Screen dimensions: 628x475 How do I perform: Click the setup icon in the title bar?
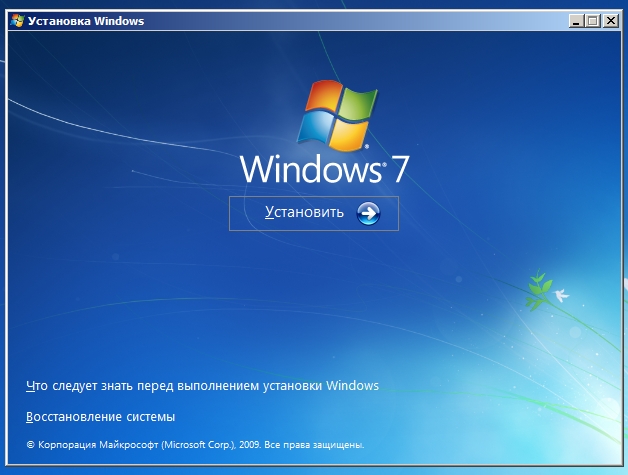point(16,20)
